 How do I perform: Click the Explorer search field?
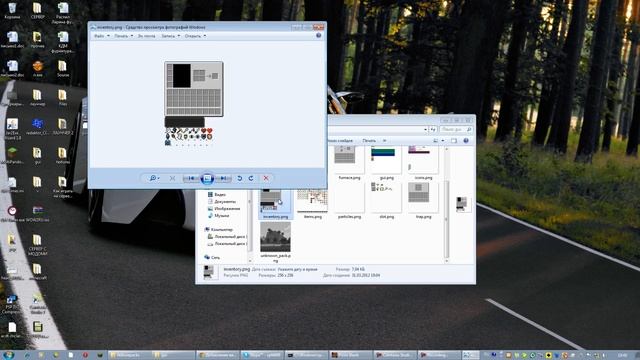click(x=456, y=129)
